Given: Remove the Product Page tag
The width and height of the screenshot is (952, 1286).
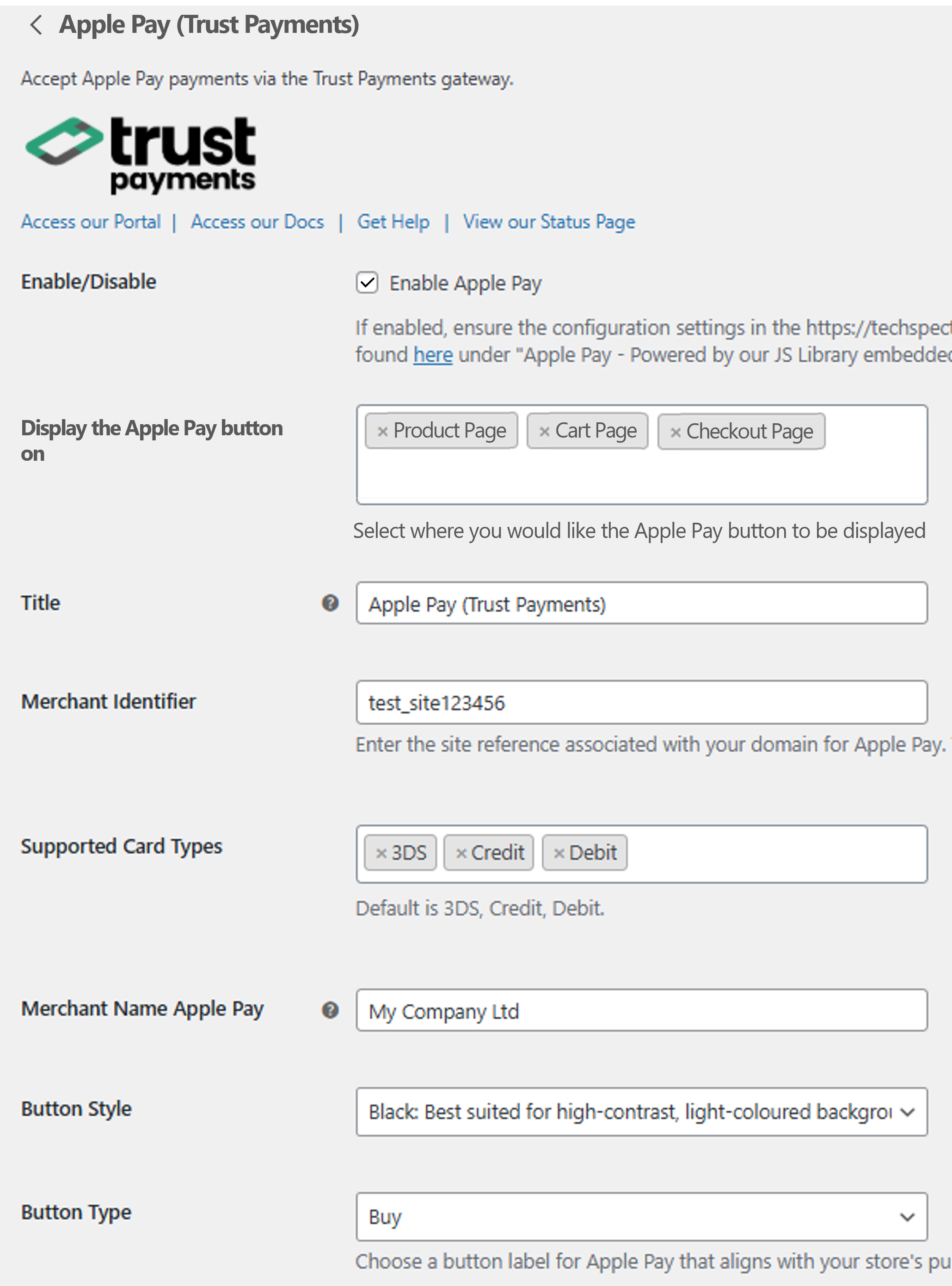Looking at the screenshot, I should 382,431.
